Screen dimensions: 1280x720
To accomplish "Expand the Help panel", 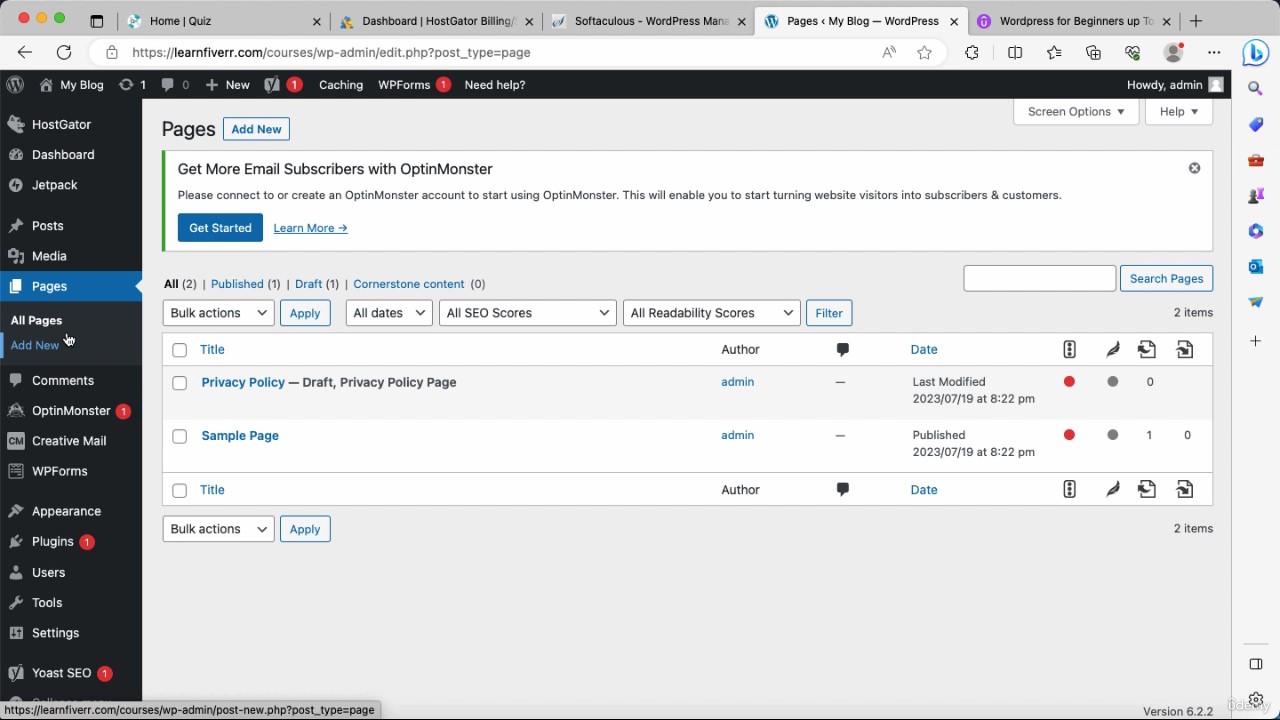I will click(1179, 112).
